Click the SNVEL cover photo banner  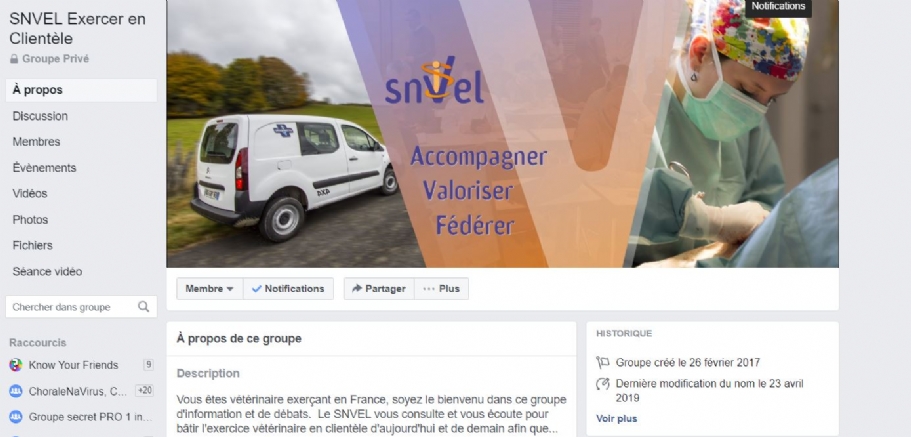click(x=503, y=134)
